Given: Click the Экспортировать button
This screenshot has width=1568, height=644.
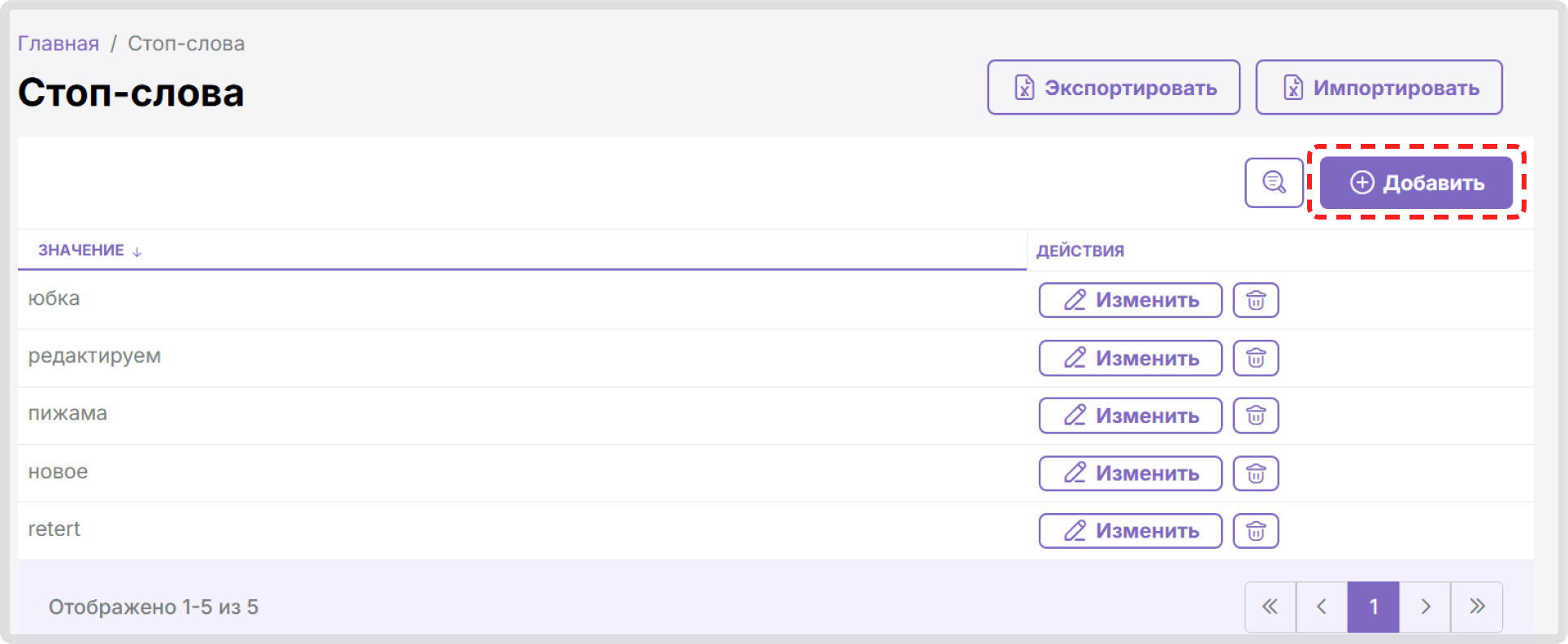Looking at the screenshot, I should point(1114,87).
